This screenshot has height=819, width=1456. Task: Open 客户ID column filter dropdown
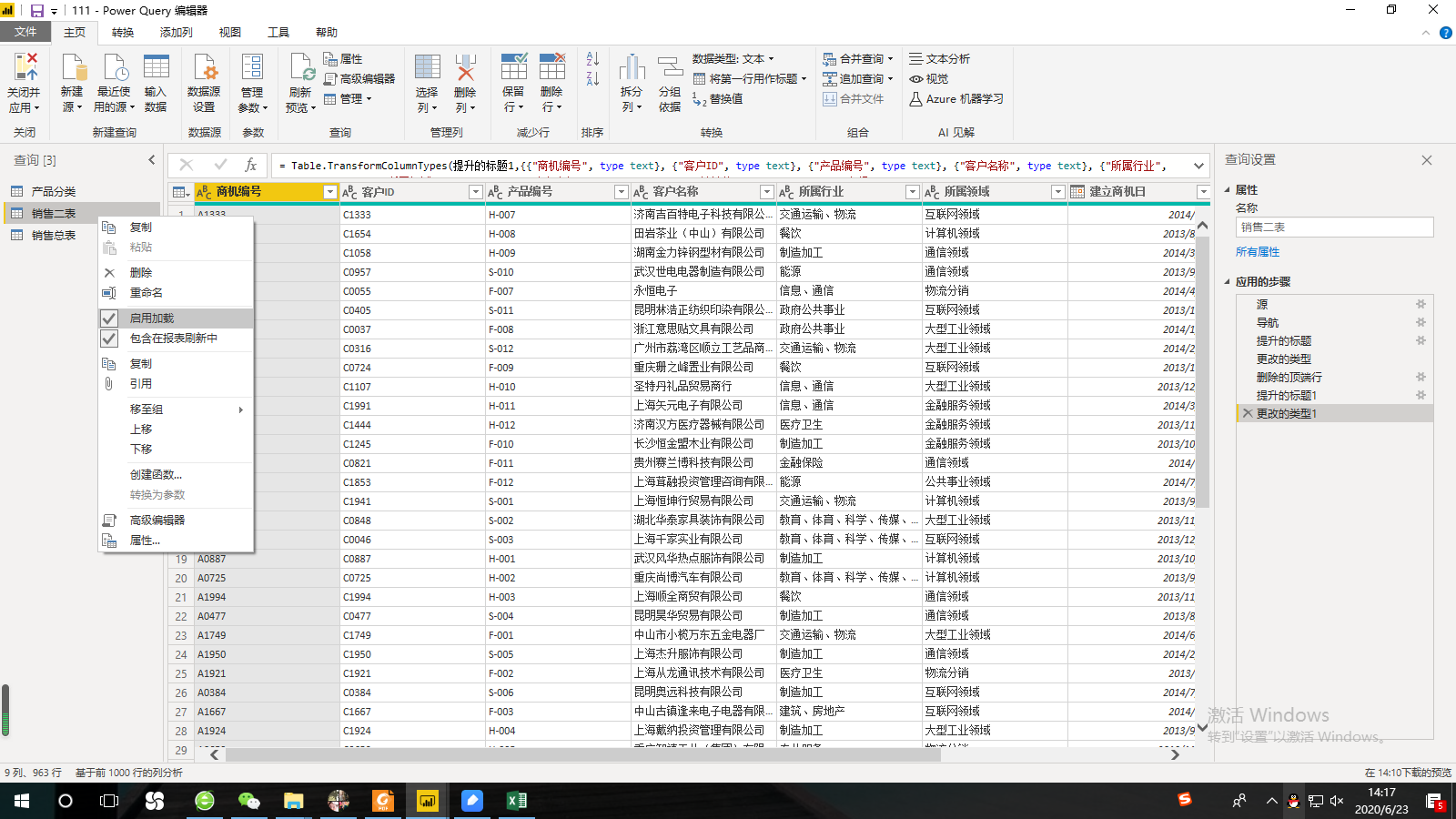pos(476,192)
